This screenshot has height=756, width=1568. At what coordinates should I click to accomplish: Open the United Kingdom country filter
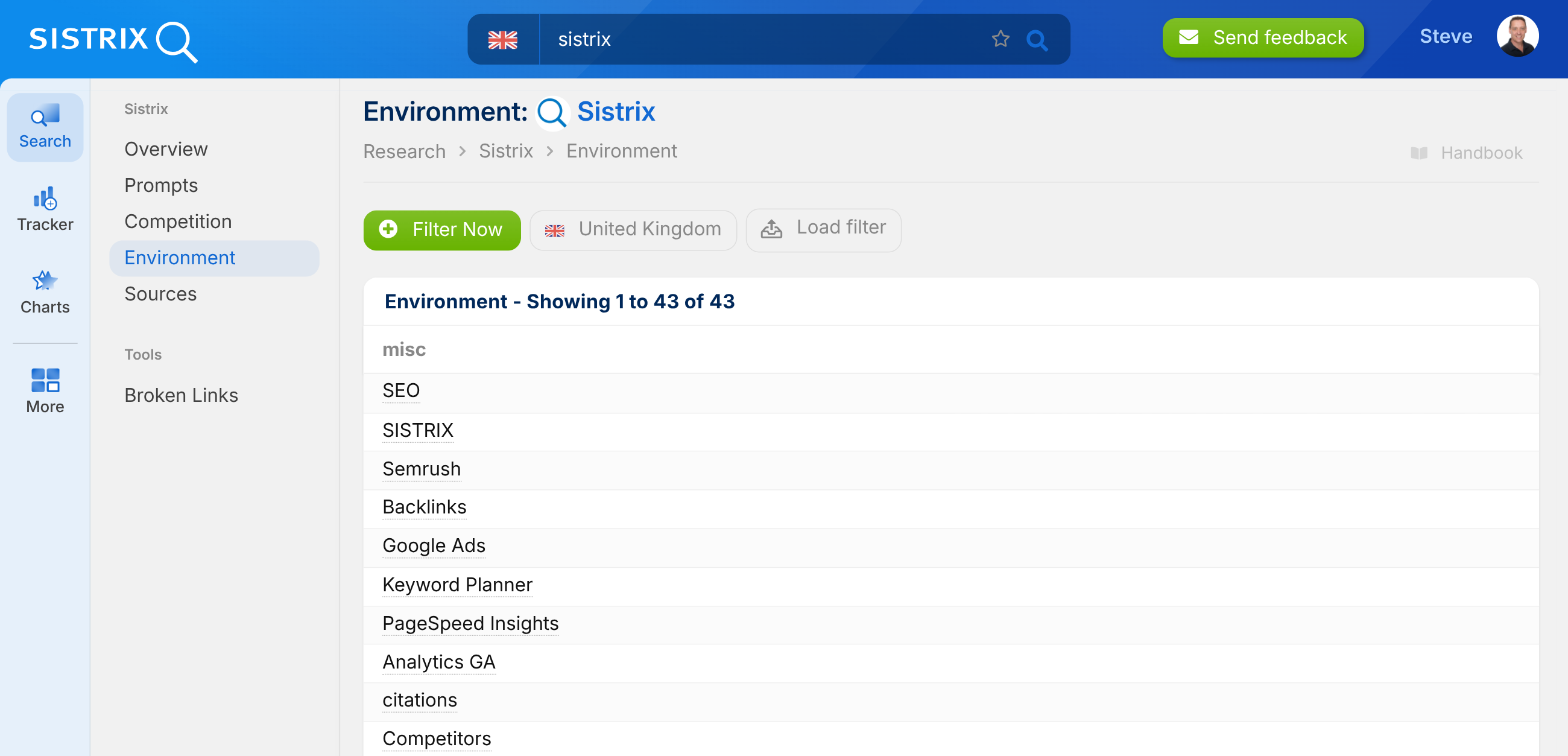(633, 230)
